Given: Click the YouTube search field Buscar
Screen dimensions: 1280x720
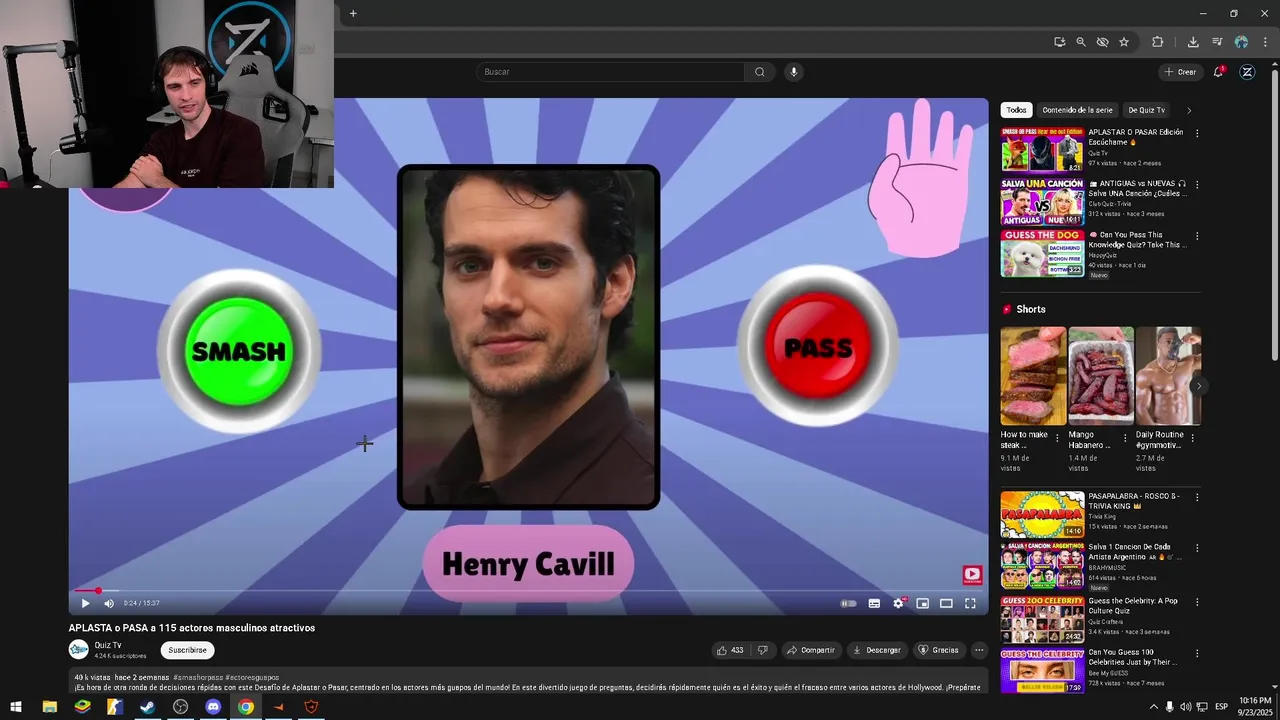Looking at the screenshot, I should pos(610,72).
